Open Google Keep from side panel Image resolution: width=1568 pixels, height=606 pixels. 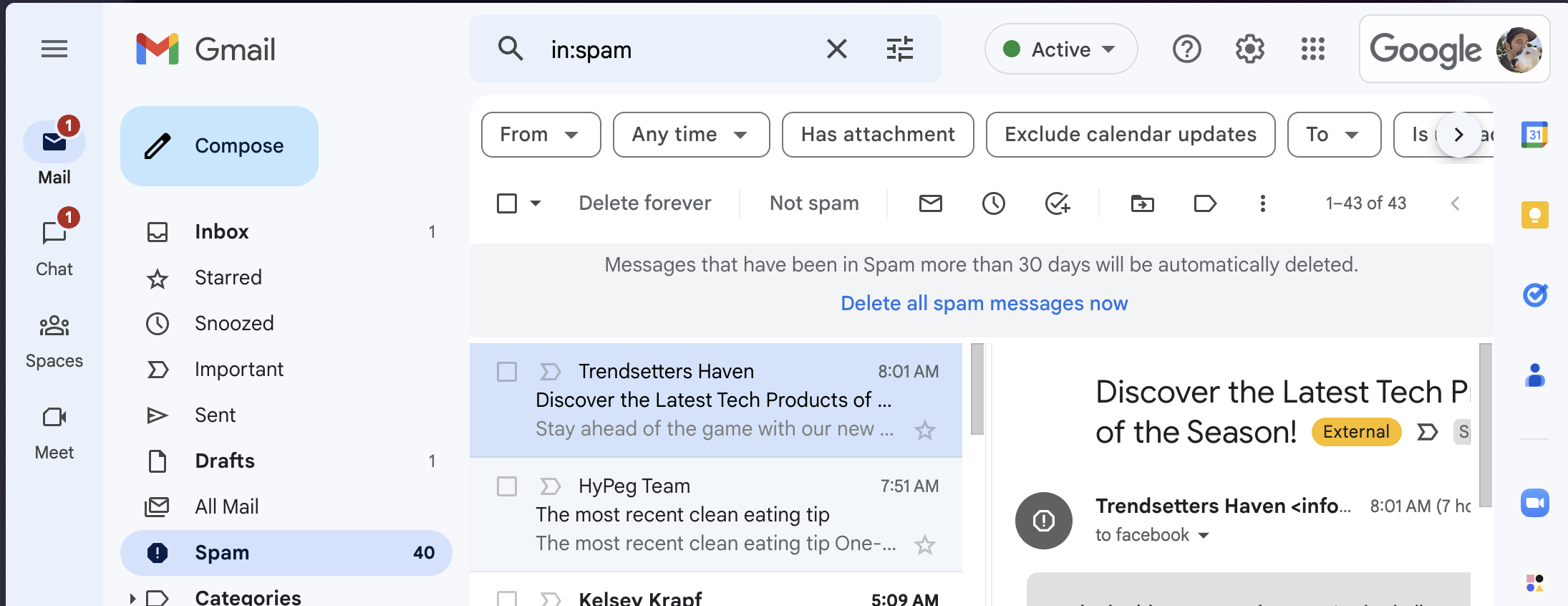[x=1534, y=215]
